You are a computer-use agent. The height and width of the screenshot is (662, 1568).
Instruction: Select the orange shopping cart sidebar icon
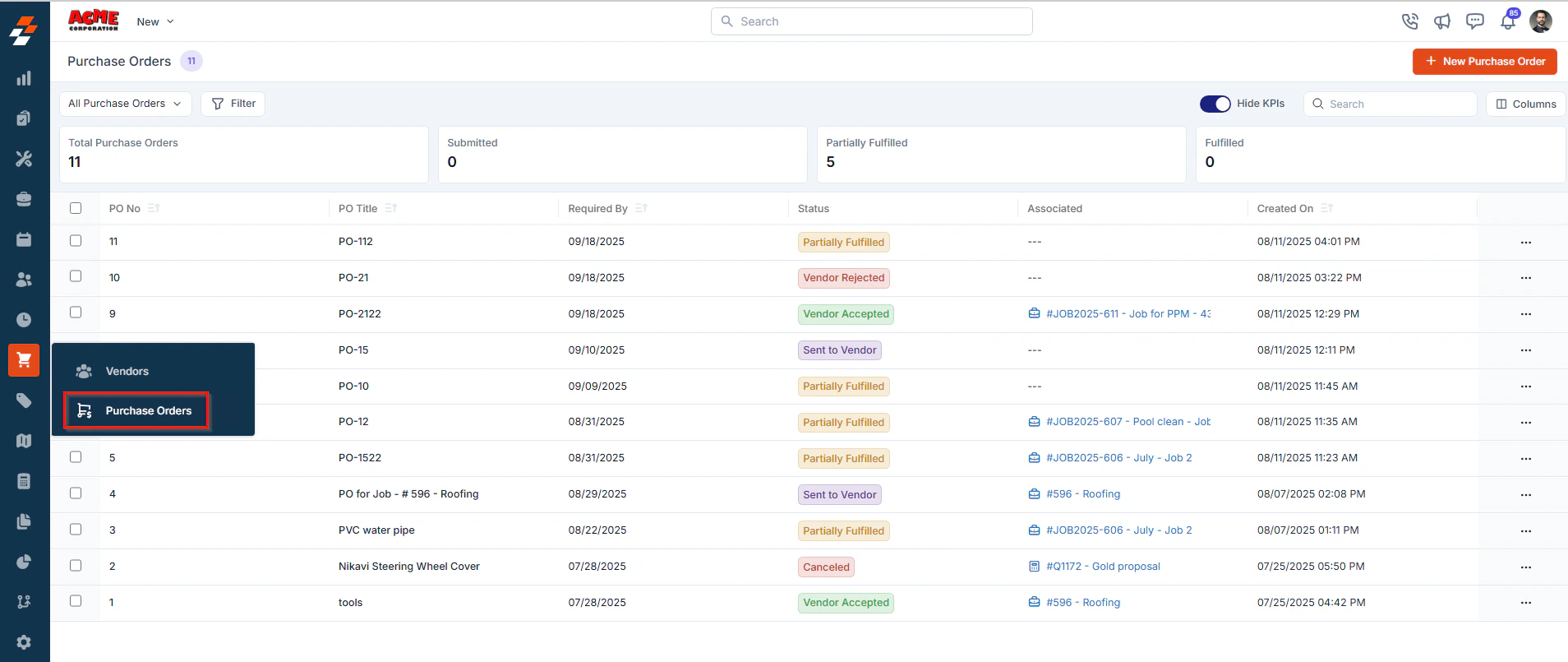(24, 360)
